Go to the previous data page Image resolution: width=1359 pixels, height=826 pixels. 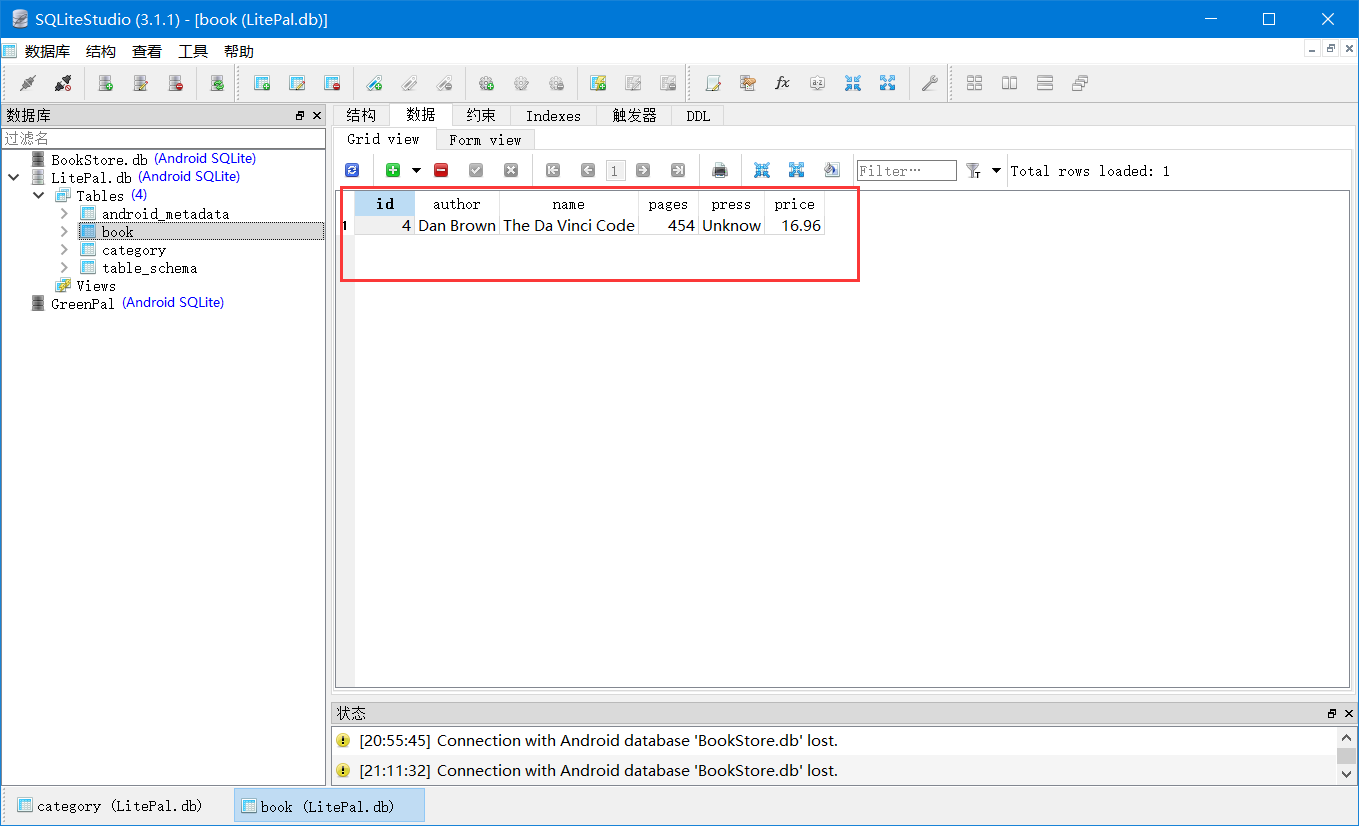click(588, 171)
